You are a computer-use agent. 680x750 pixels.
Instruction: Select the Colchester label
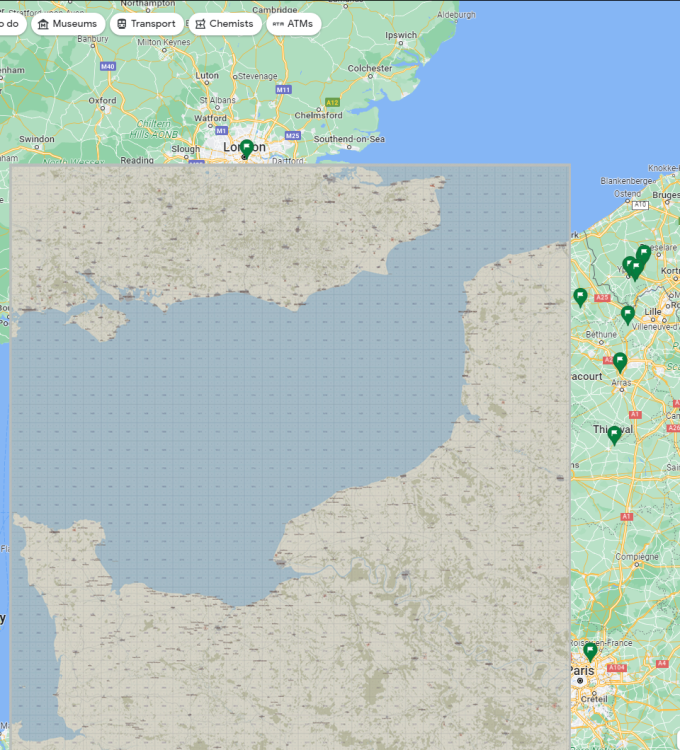pos(370,68)
